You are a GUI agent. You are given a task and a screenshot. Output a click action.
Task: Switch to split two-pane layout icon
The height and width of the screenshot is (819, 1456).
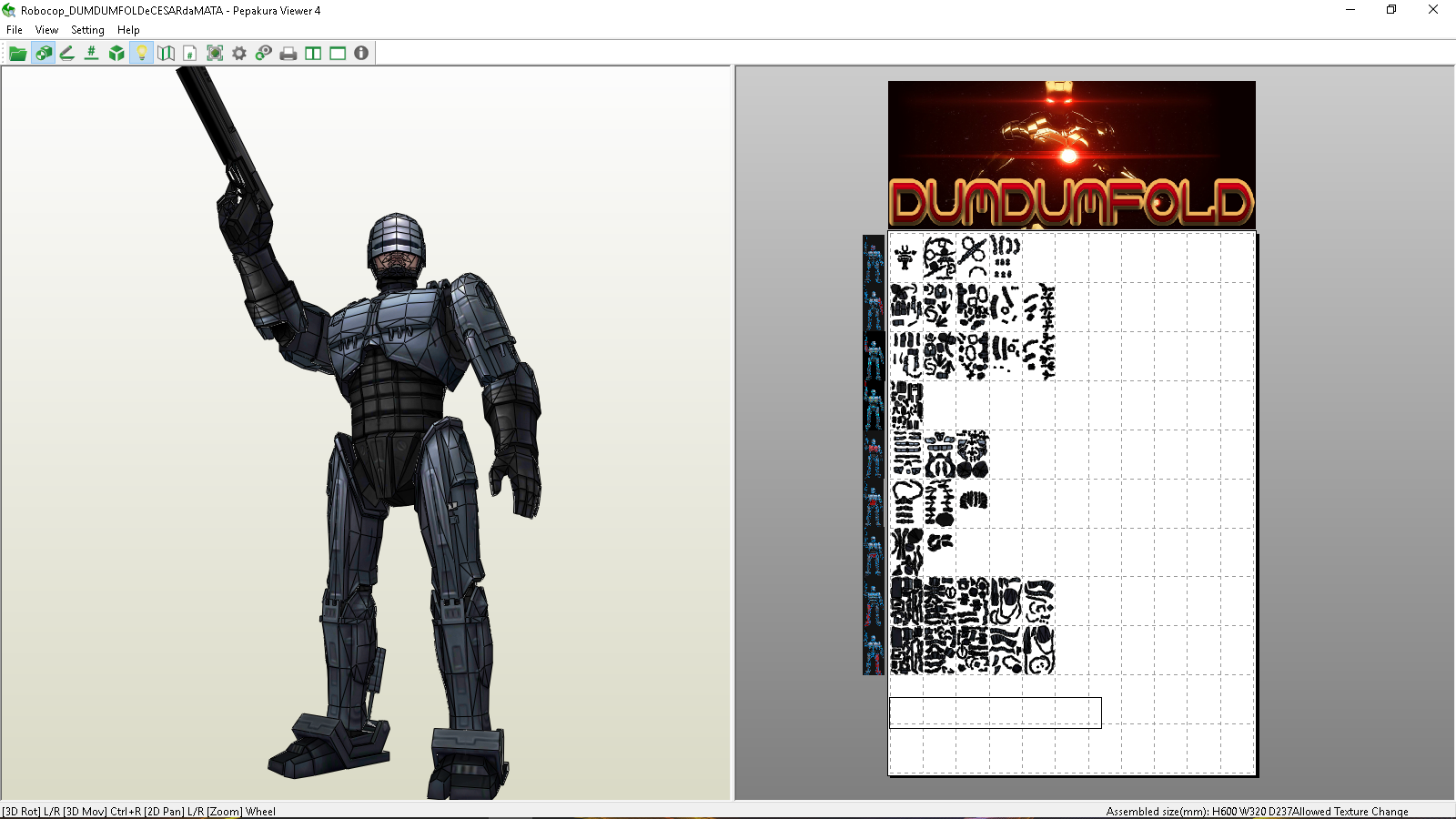pos(313,54)
